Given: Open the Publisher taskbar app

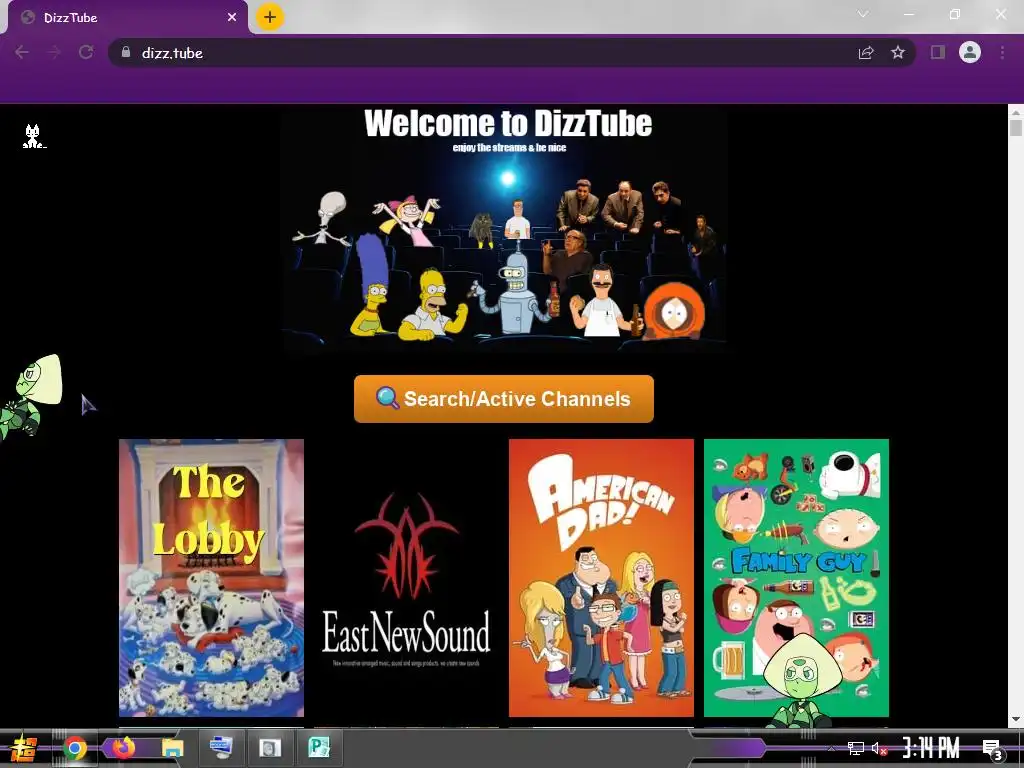Looking at the screenshot, I should point(319,748).
